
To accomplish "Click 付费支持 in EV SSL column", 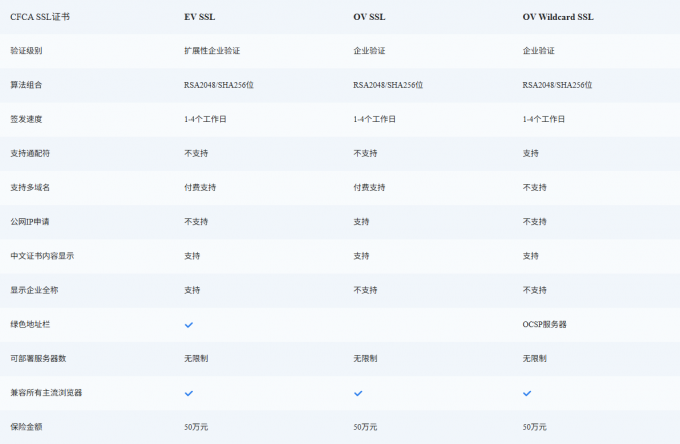I will 200,188.
